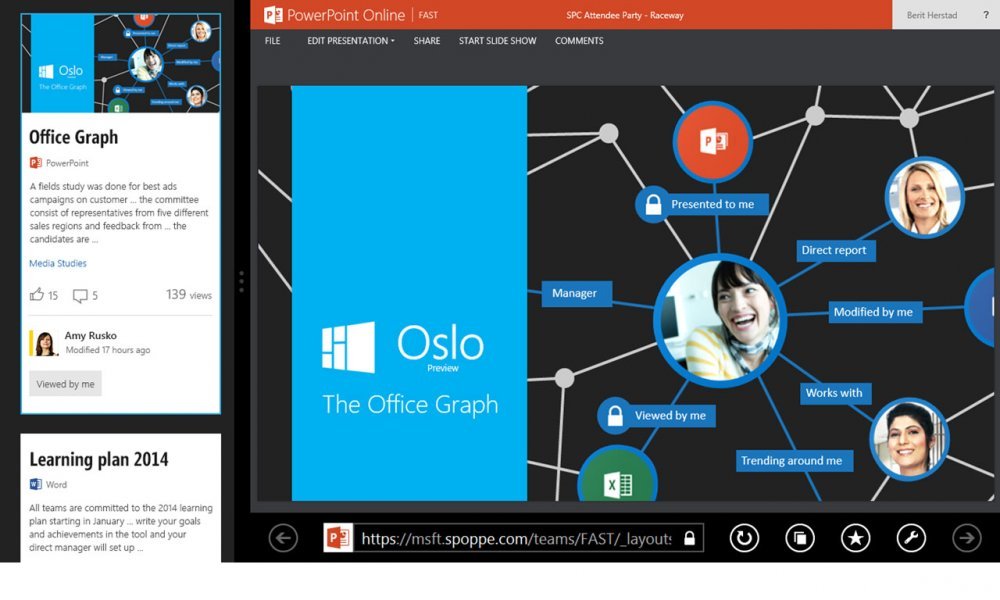1000x600 pixels.
Task: Open page tools wrench icon
Action: point(911,538)
